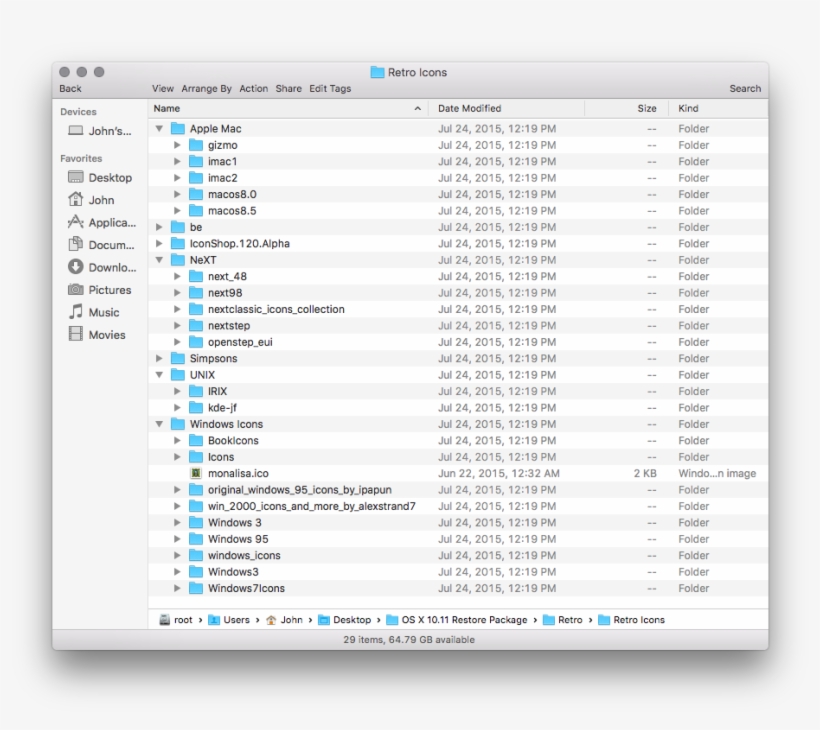820x730 pixels.
Task: Expand the Simpsons folder
Action: [x=158, y=358]
